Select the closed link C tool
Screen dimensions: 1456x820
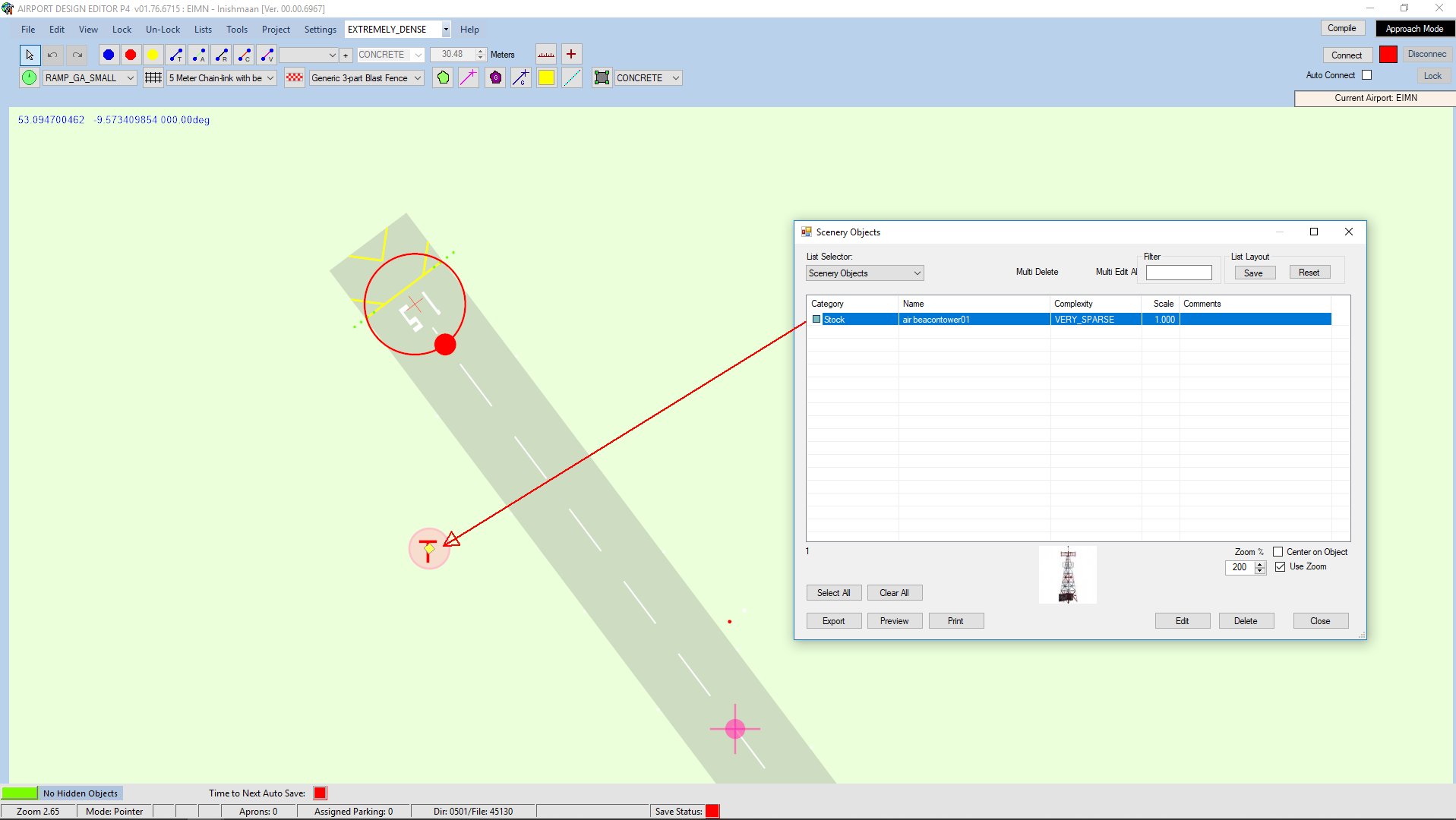pos(245,55)
